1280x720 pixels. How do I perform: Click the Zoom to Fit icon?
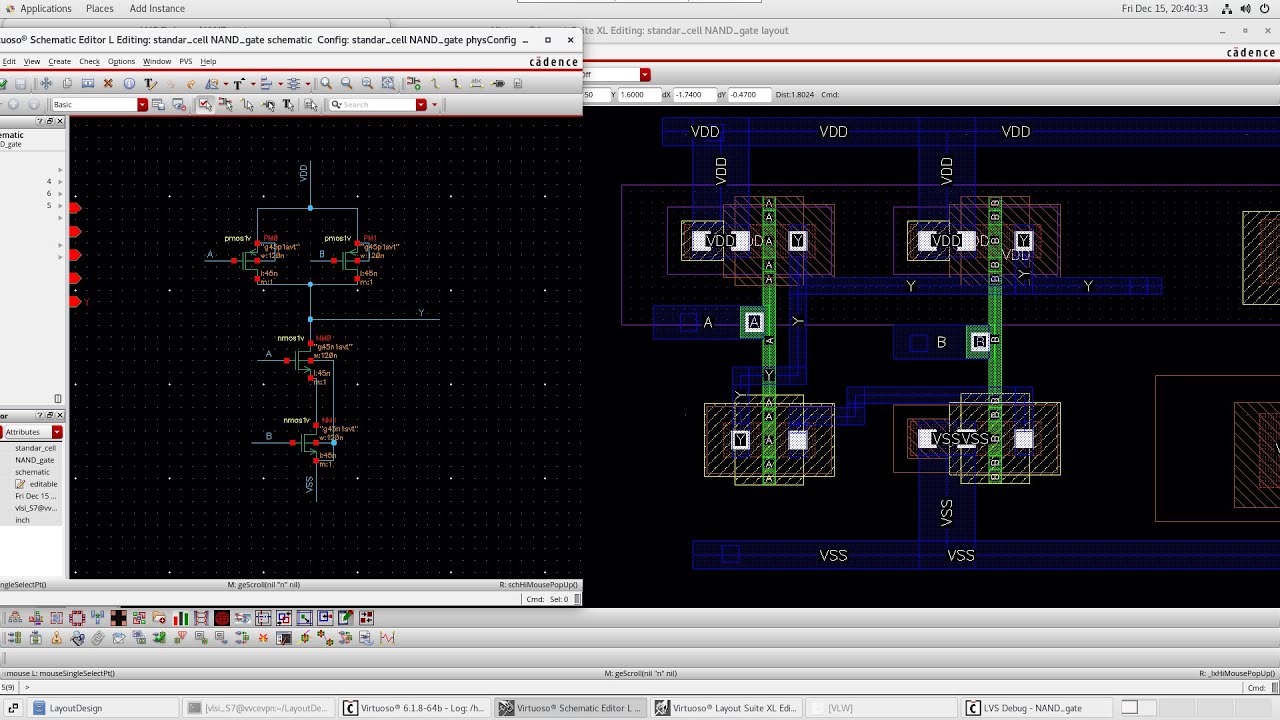[x=367, y=83]
